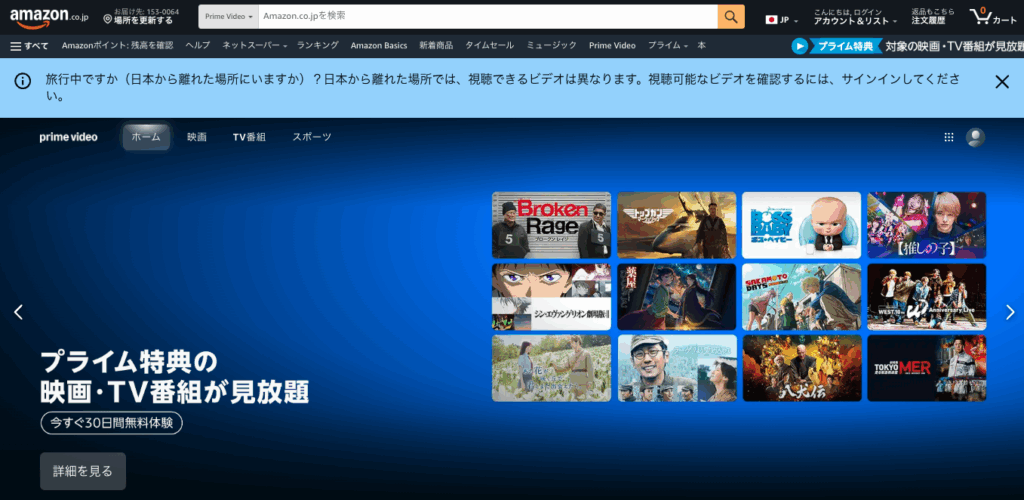Viewport: 1024px width, 500px height.
Task: Open the profile avatar icon
Action: [975, 137]
